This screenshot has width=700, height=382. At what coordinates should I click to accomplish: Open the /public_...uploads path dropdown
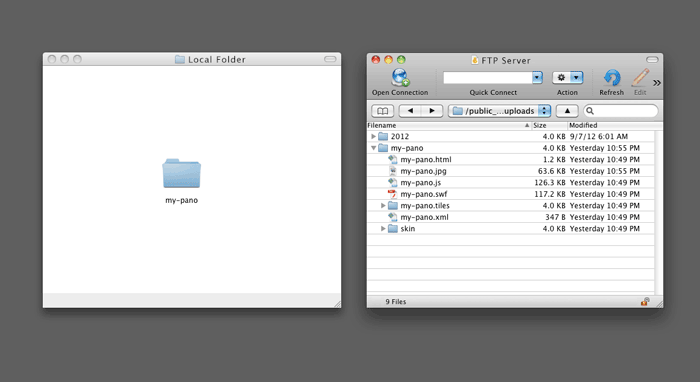tap(500, 111)
